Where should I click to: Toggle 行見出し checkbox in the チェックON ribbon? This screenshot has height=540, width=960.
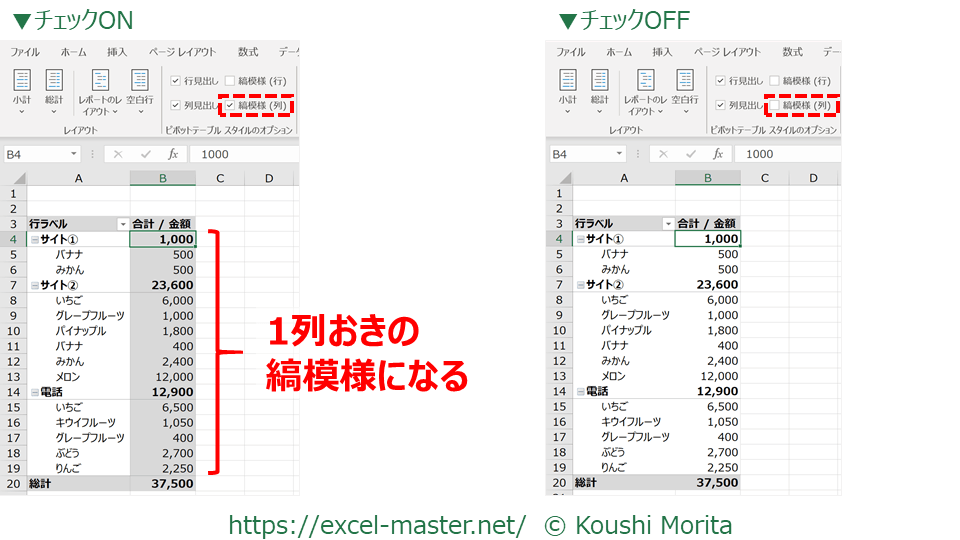point(176,81)
